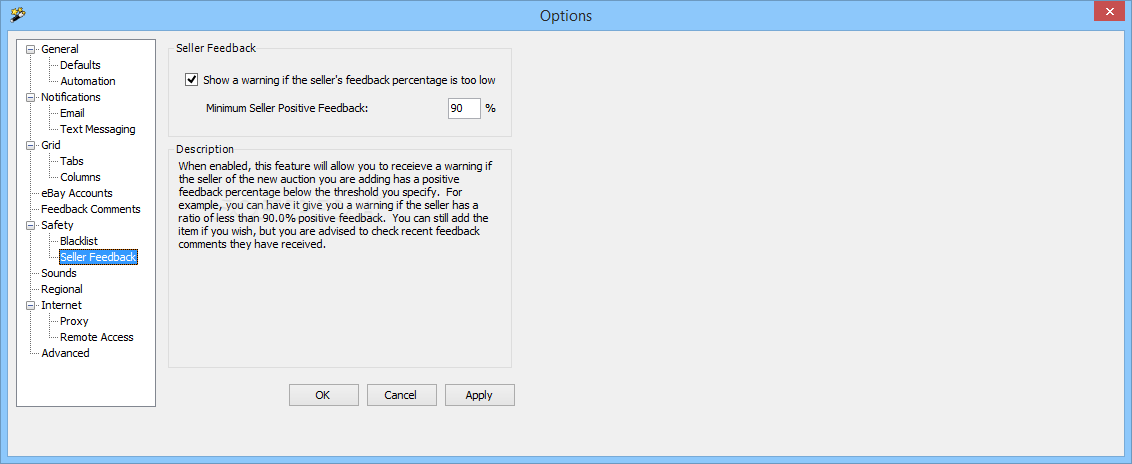The width and height of the screenshot is (1132, 464).
Task: Collapse the Grid tree node
Action: point(31,145)
